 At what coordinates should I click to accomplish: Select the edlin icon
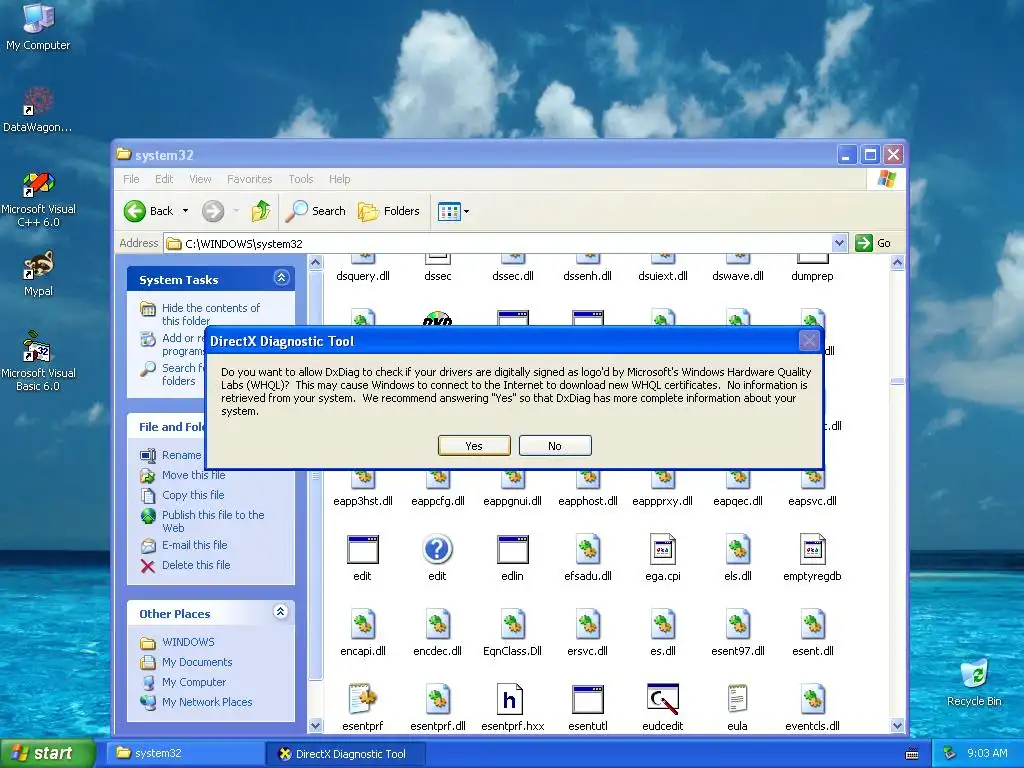pyautogui.click(x=513, y=550)
